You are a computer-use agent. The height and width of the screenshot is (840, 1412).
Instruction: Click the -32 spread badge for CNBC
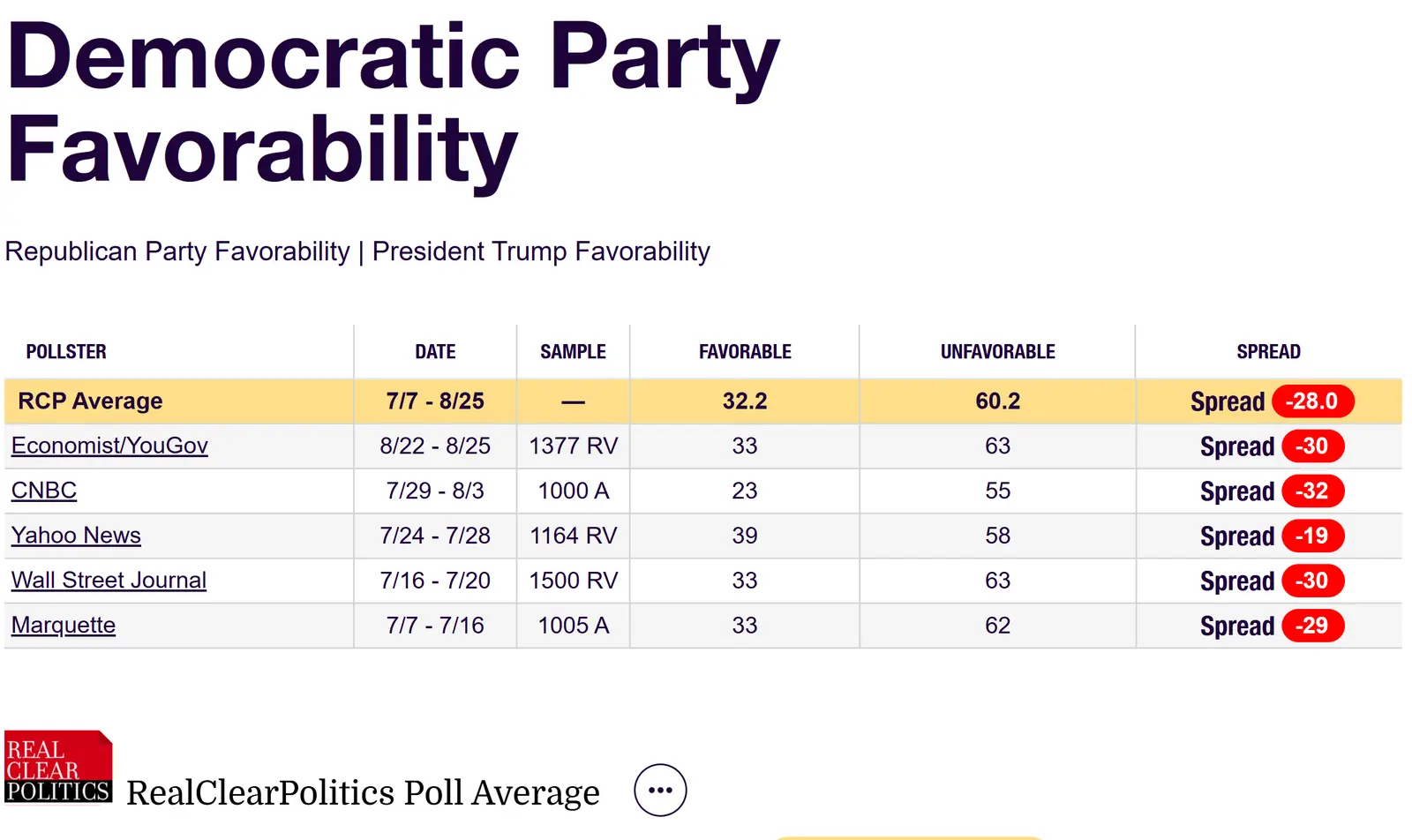(x=1312, y=491)
